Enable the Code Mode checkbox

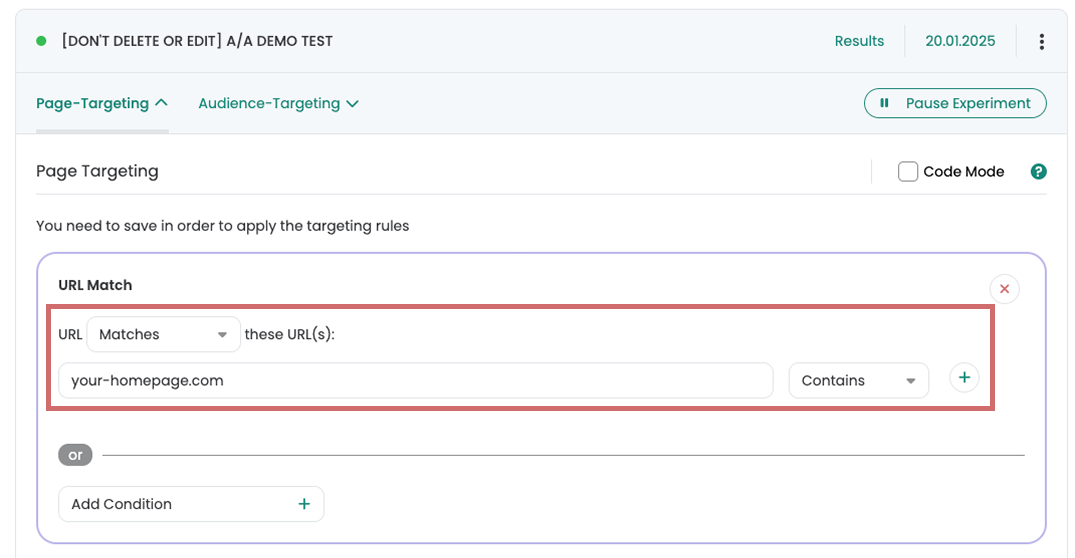pos(908,171)
